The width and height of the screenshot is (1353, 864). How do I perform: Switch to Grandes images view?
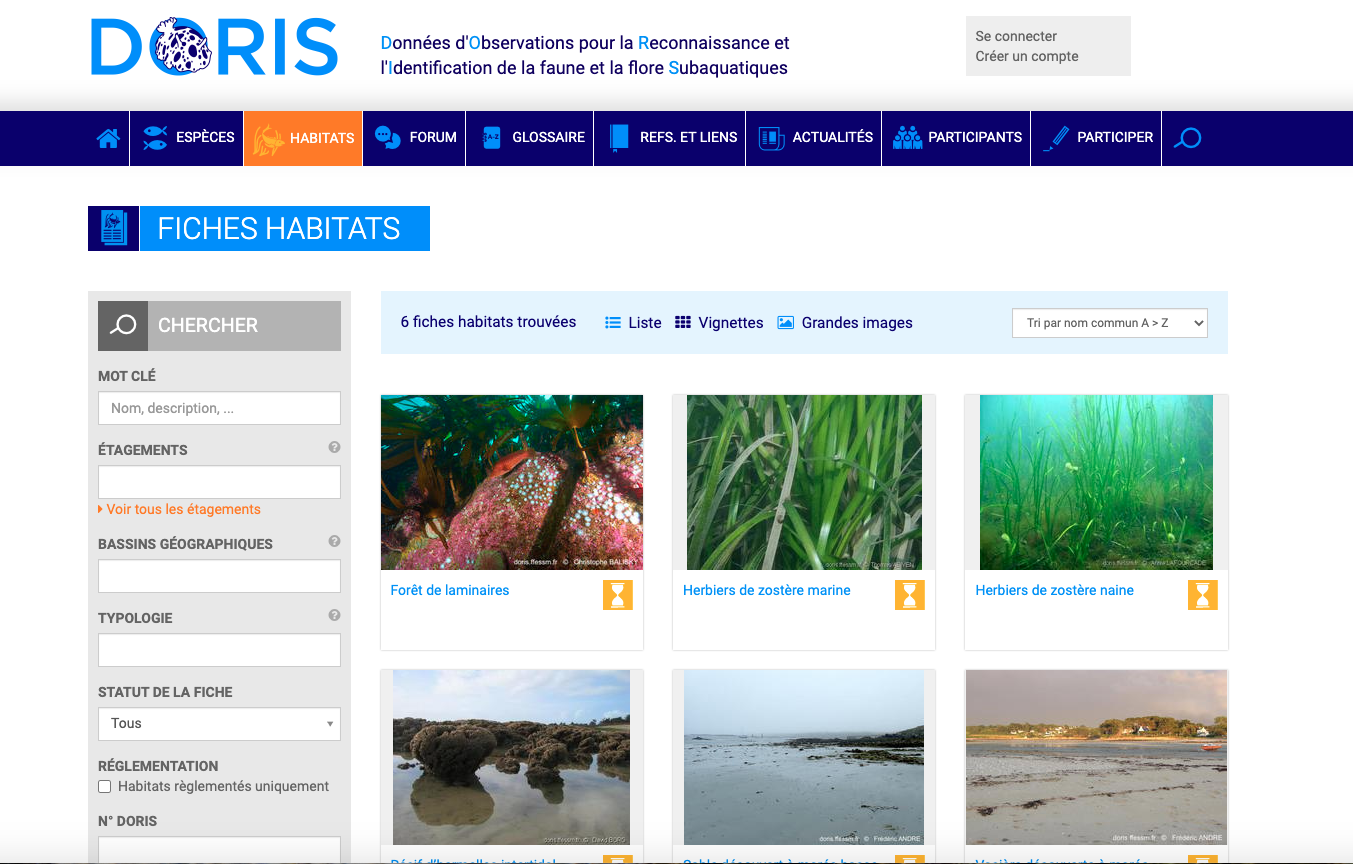[845, 323]
